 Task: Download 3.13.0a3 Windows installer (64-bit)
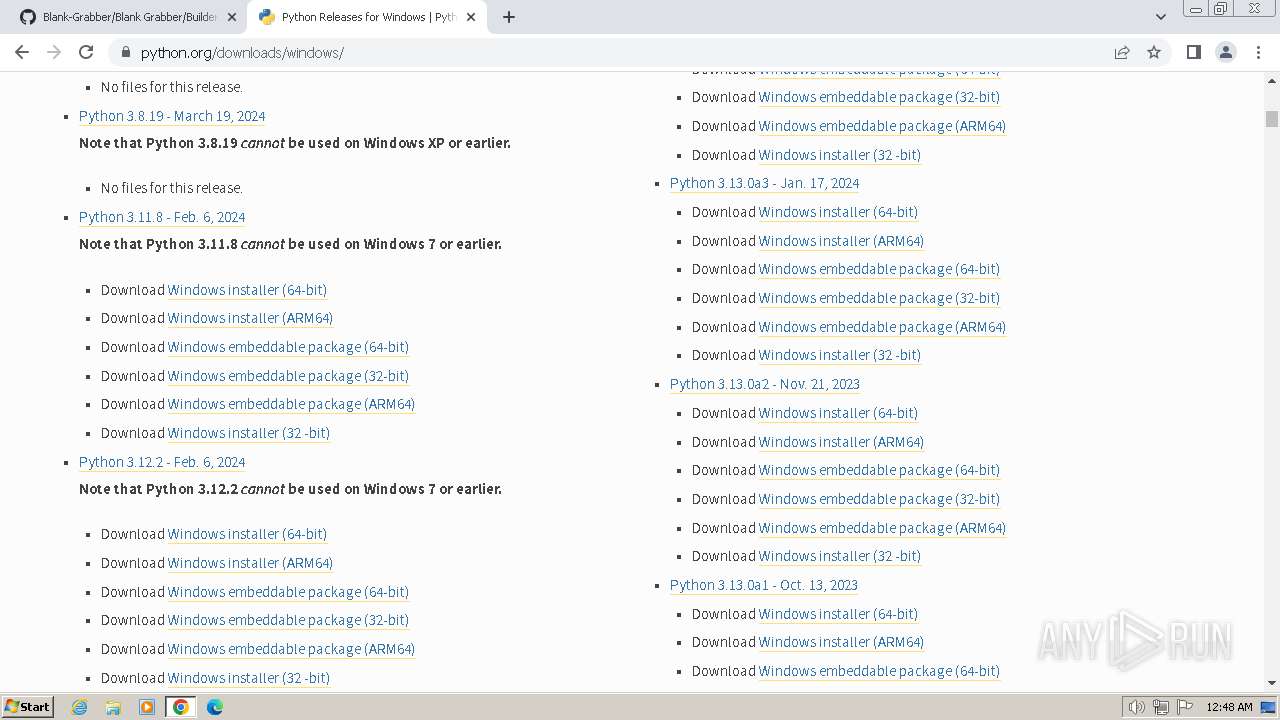[x=838, y=212]
